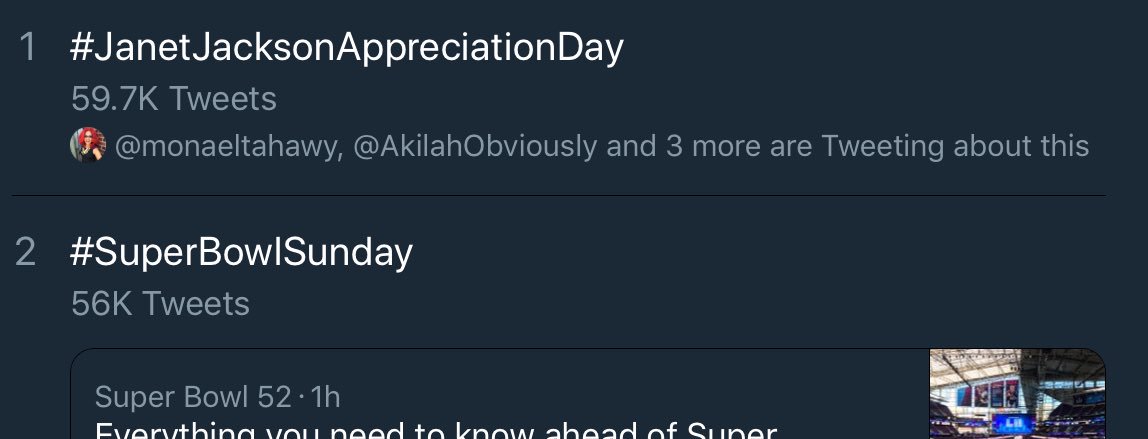Open the @monaeltahawy handle mention
The height and width of the screenshot is (439, 1148).
point(228,146)
